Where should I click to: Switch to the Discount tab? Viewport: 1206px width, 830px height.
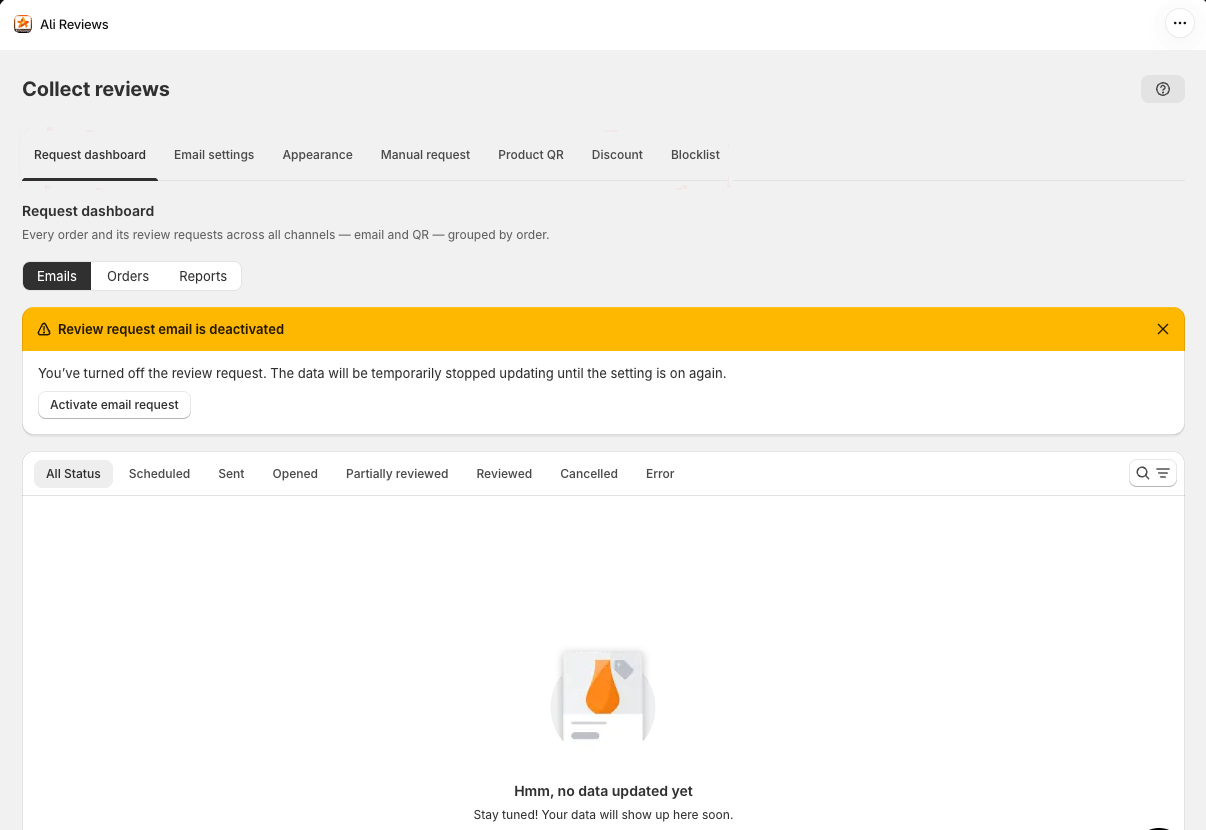(x=617, y=155)
